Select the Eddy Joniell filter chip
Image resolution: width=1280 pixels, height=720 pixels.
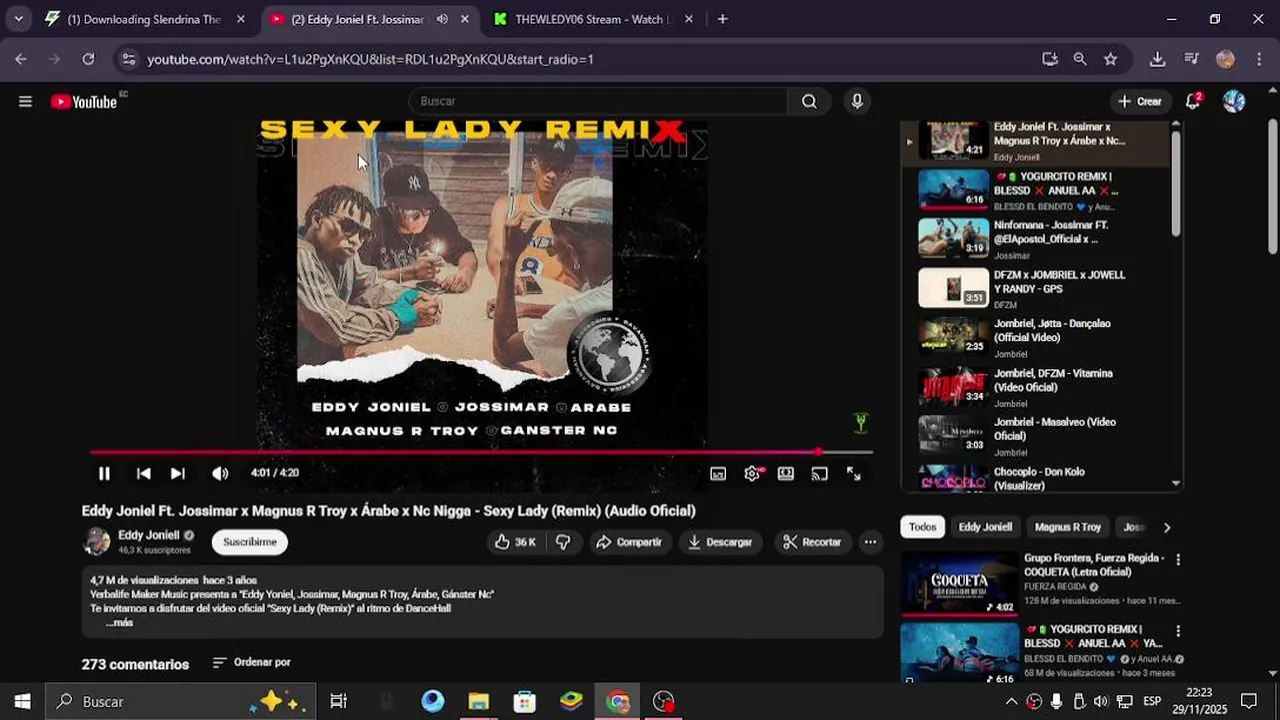(x=985, y=527)
